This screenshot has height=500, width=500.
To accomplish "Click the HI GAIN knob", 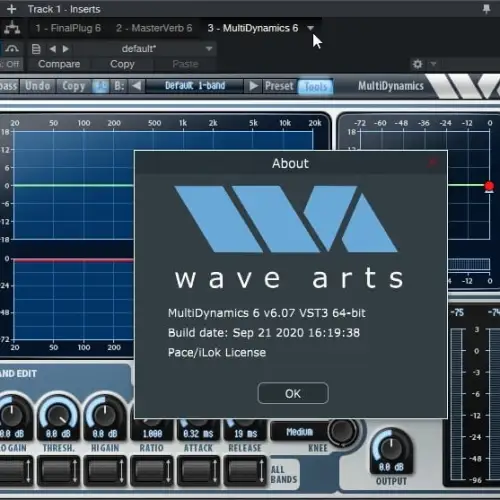I will (105, 414).
